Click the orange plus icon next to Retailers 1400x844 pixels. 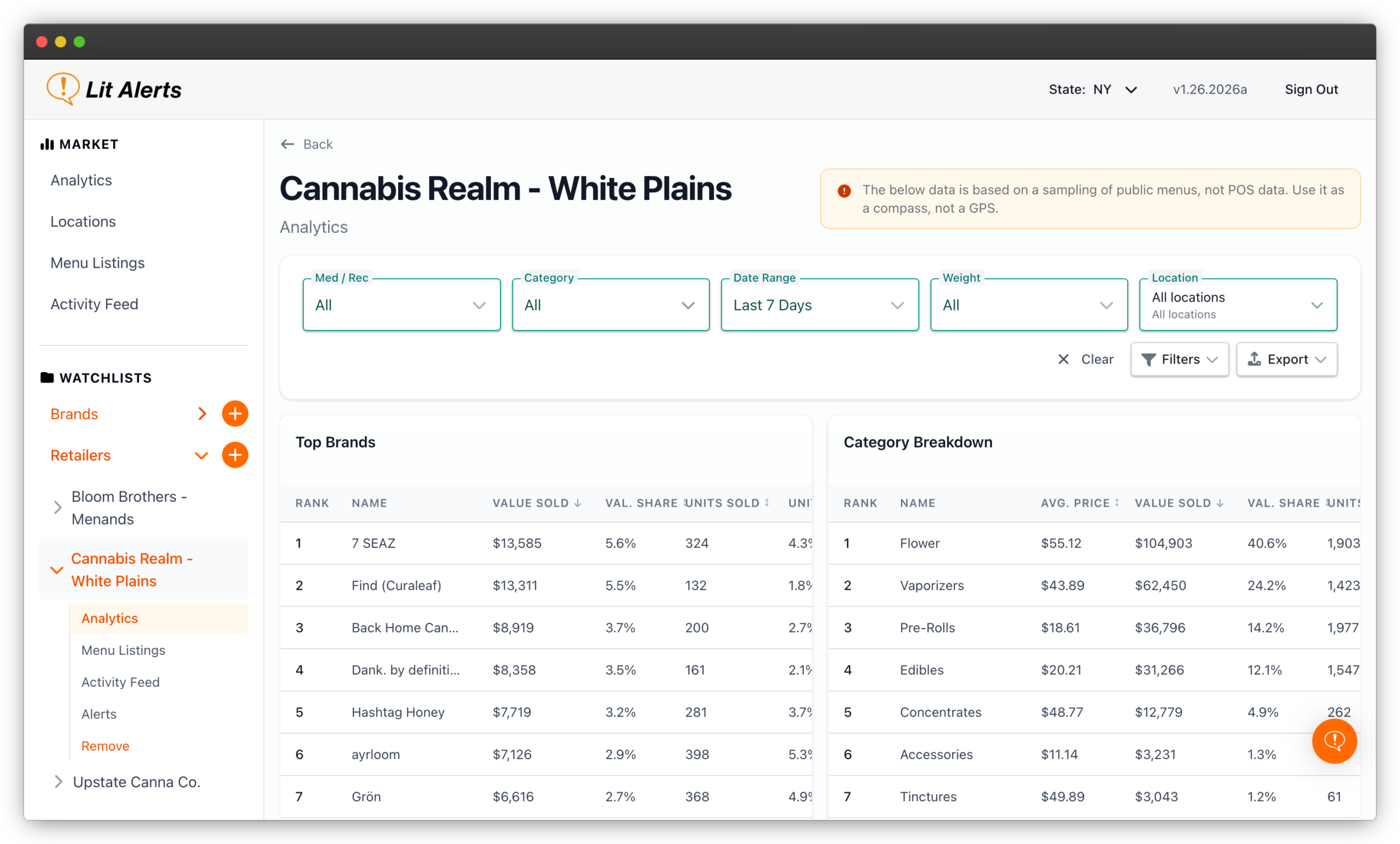click(235, 455)
